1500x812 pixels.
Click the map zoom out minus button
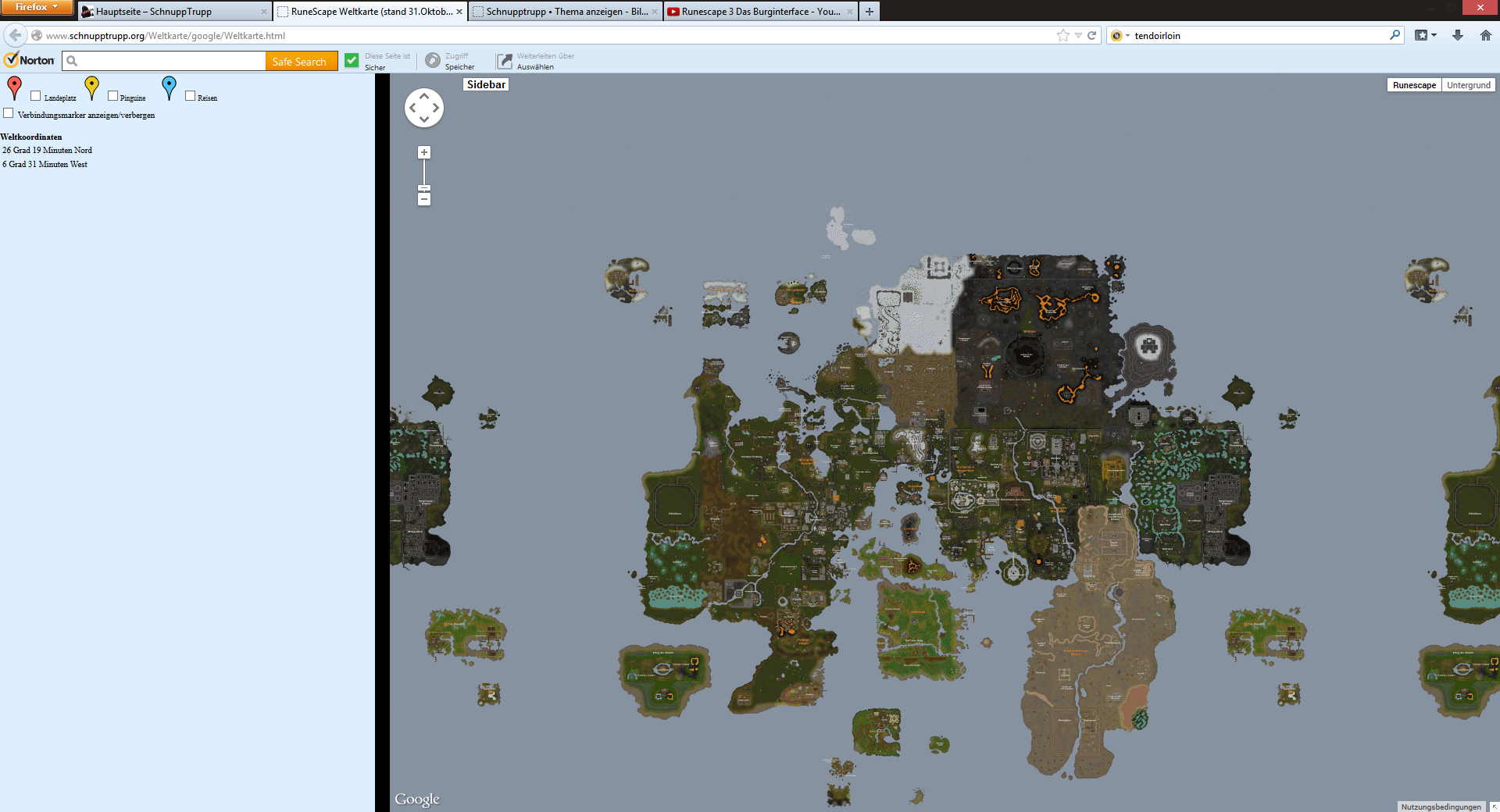click(424, 200)
